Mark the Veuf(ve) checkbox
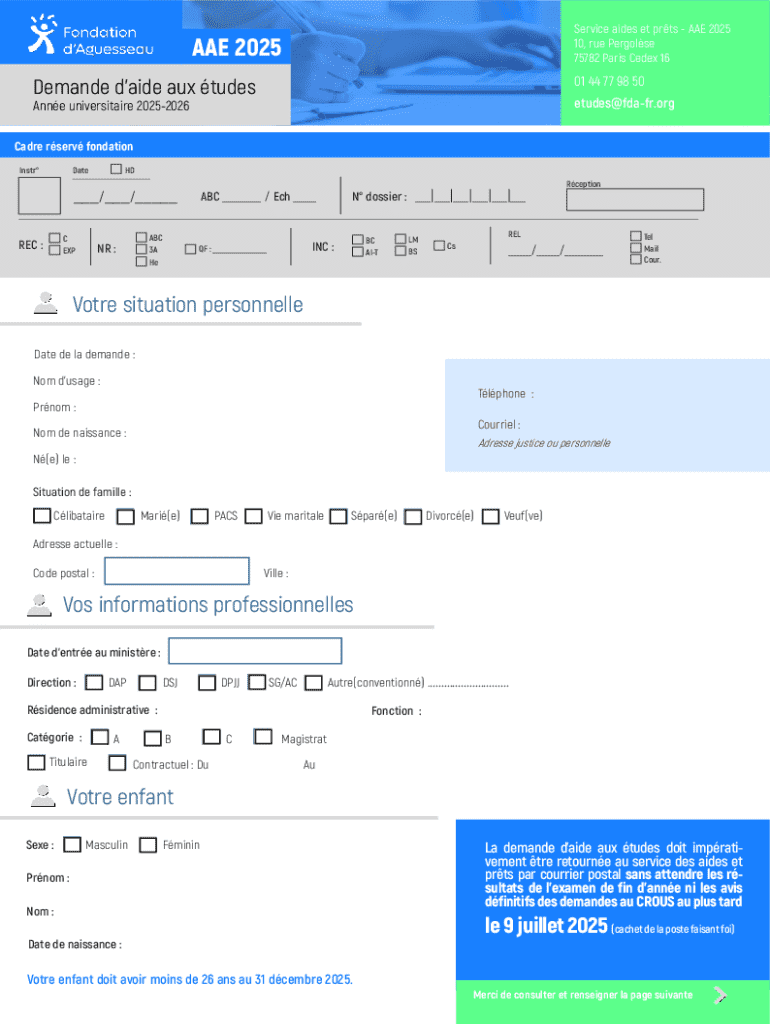 point(490,517)
